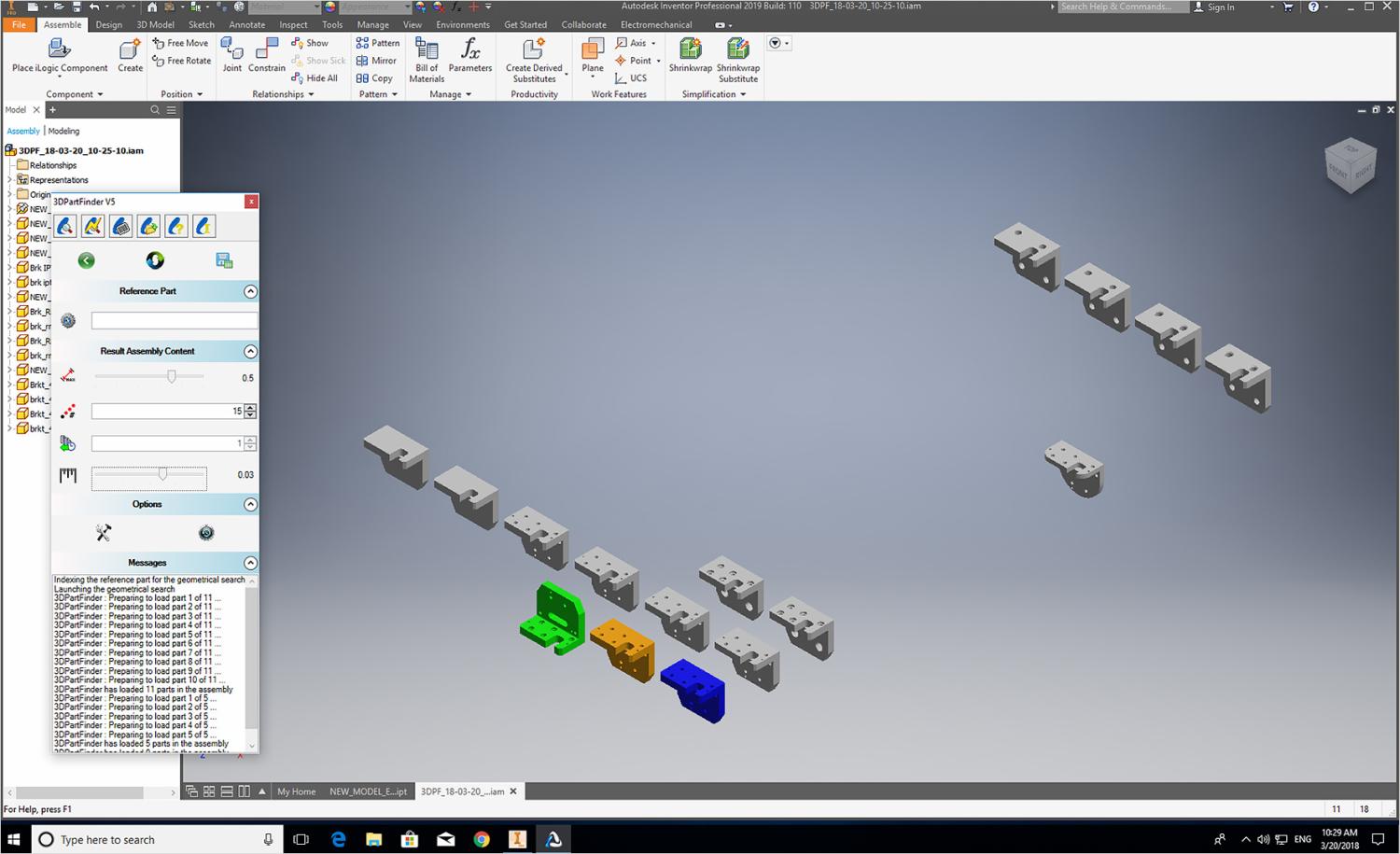
Task: Click the hammer and wrench options icon
Action: point(104,533)
